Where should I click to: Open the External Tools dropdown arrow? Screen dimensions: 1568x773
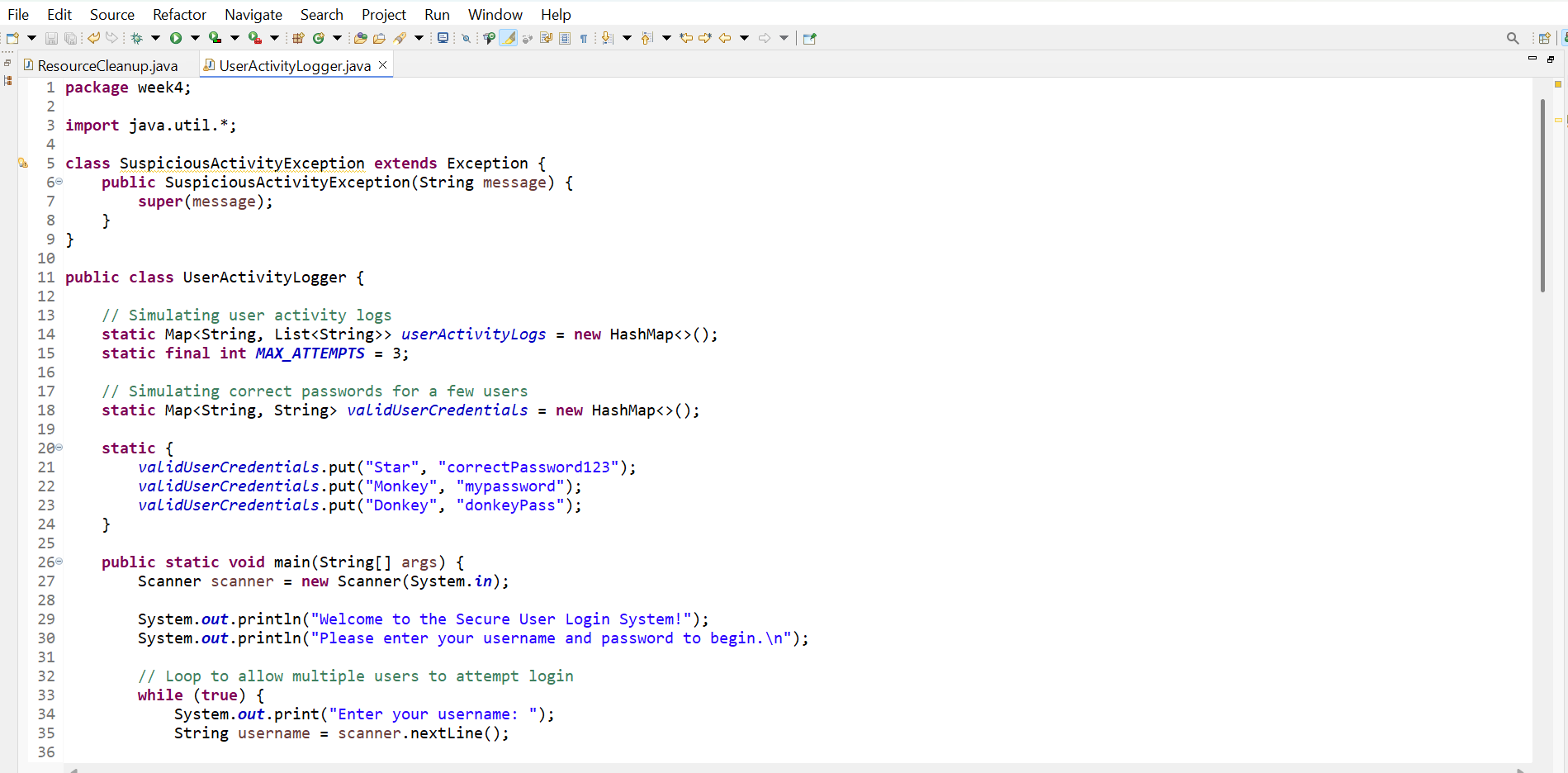click(x=274, y=38)
